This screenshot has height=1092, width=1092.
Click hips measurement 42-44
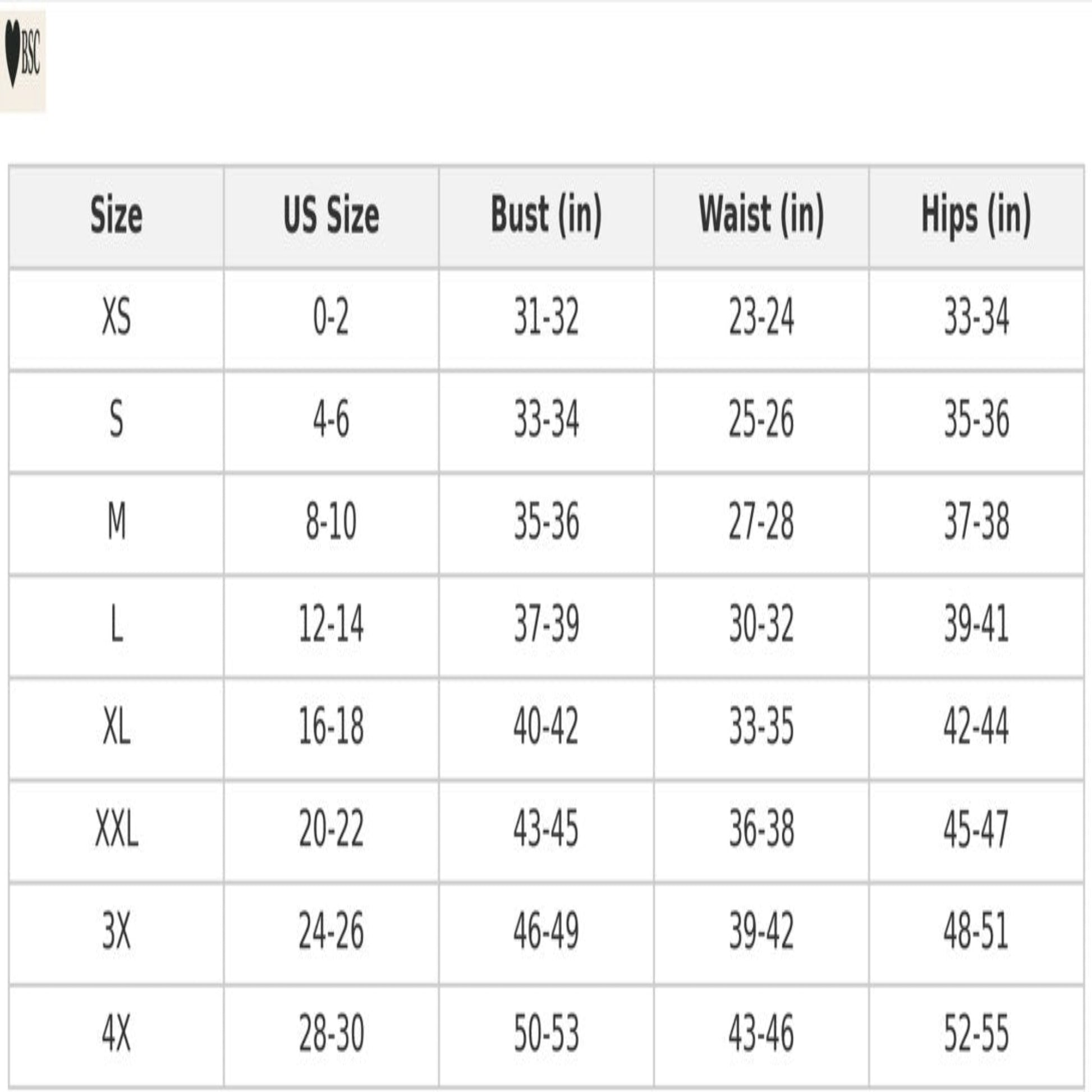click(x=976, y=727)
